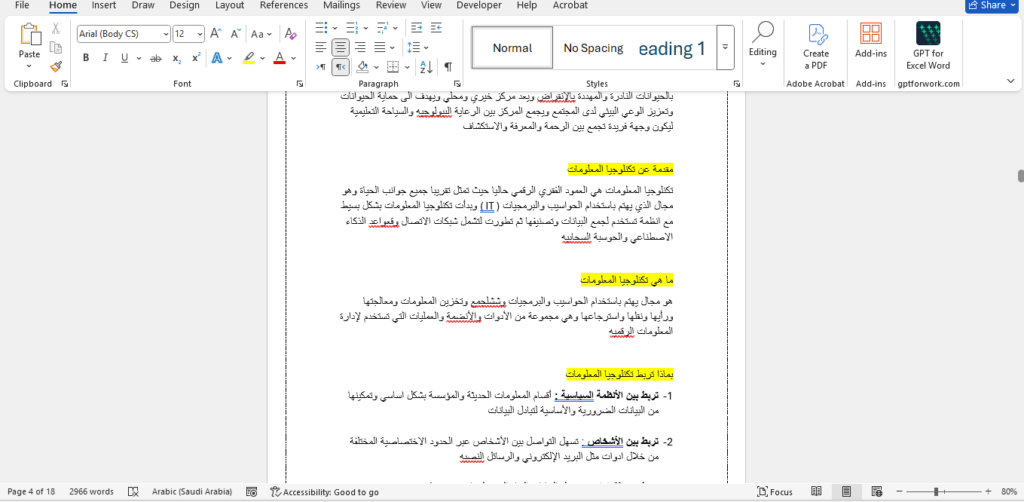
Task: Apply red font color
Action: 280,58
